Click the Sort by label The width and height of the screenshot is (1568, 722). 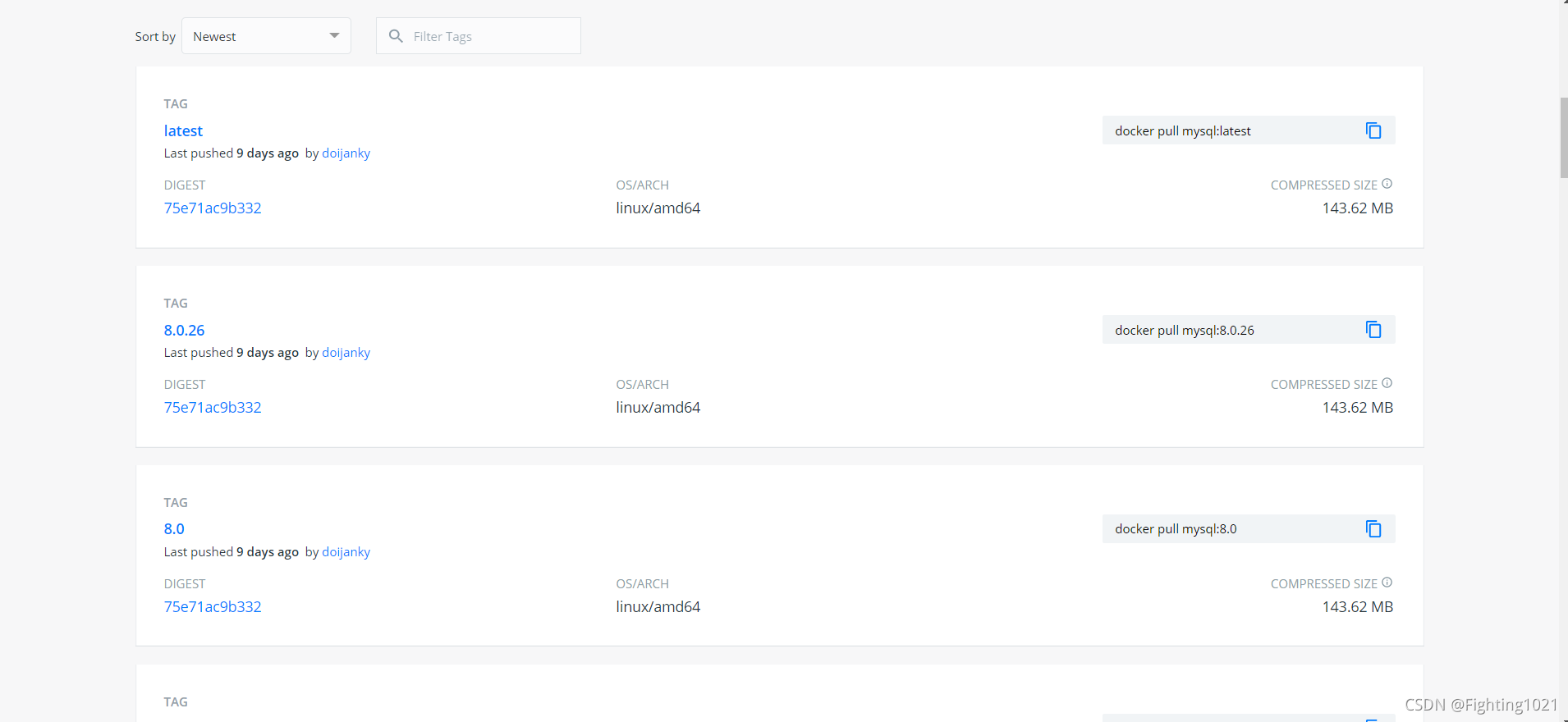(155, 37)
